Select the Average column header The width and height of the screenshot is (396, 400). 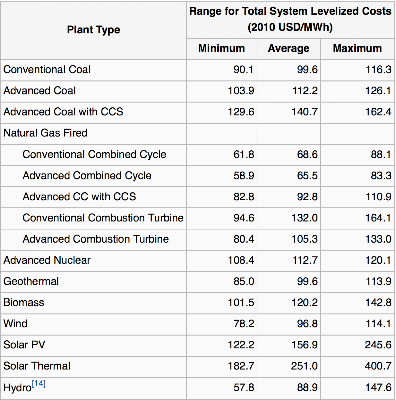click(x=289, y=48)
